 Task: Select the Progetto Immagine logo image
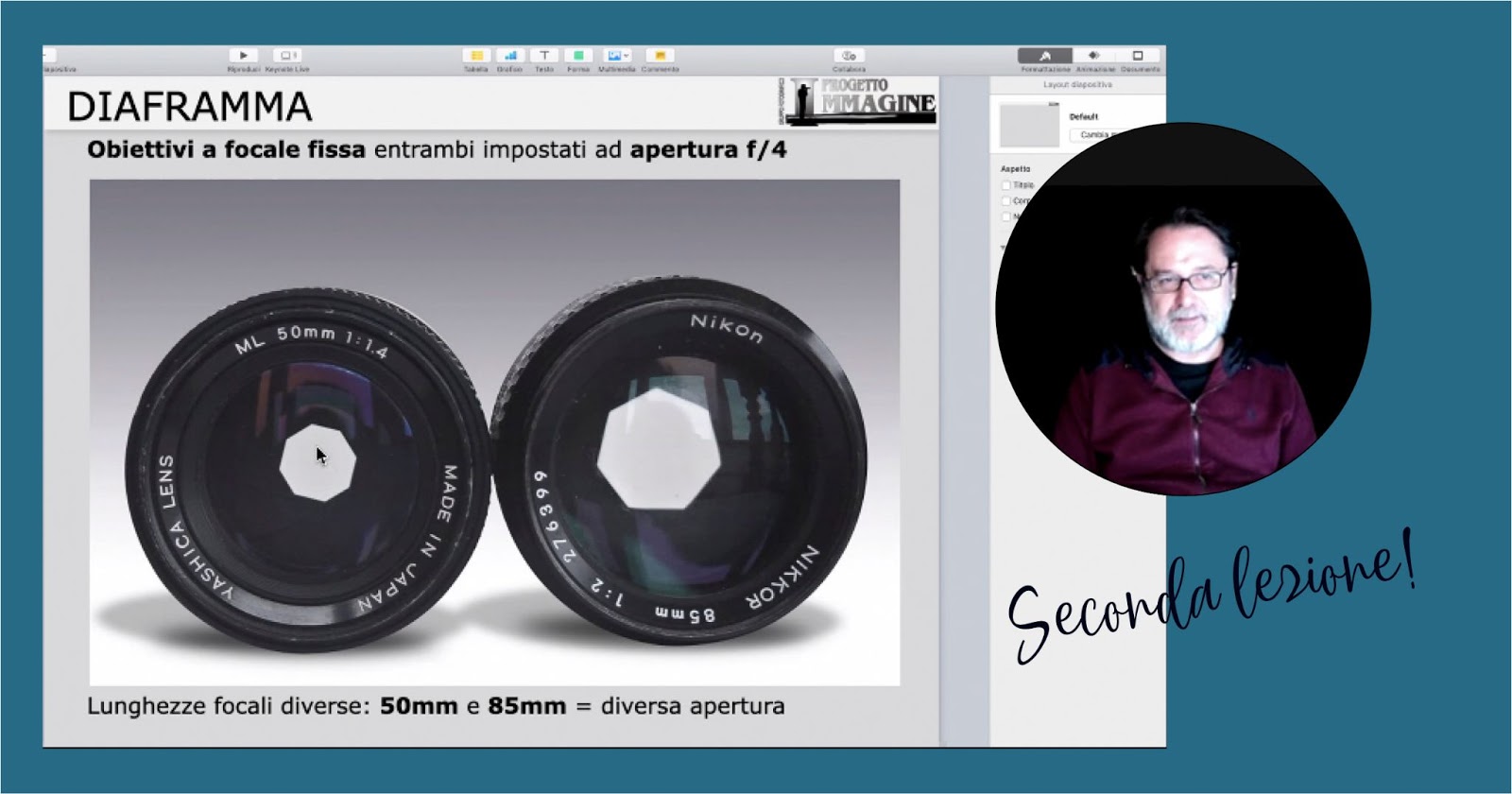tap(857, 100)
